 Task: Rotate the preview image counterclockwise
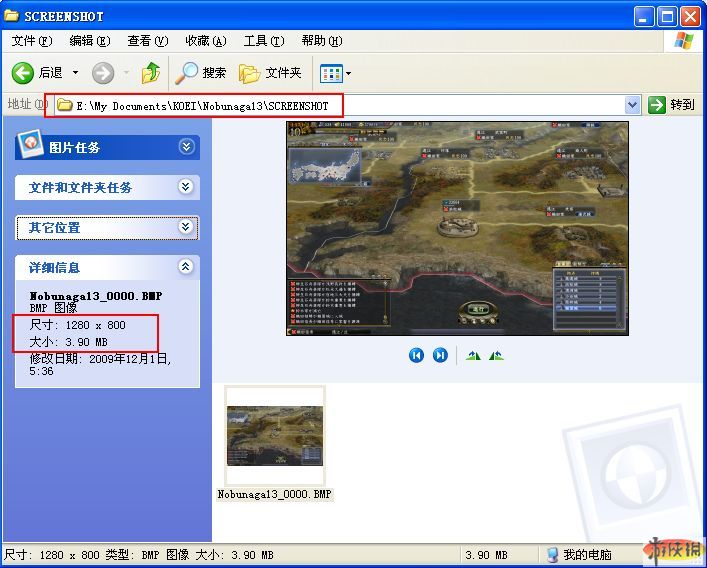(x=496, y=355)
